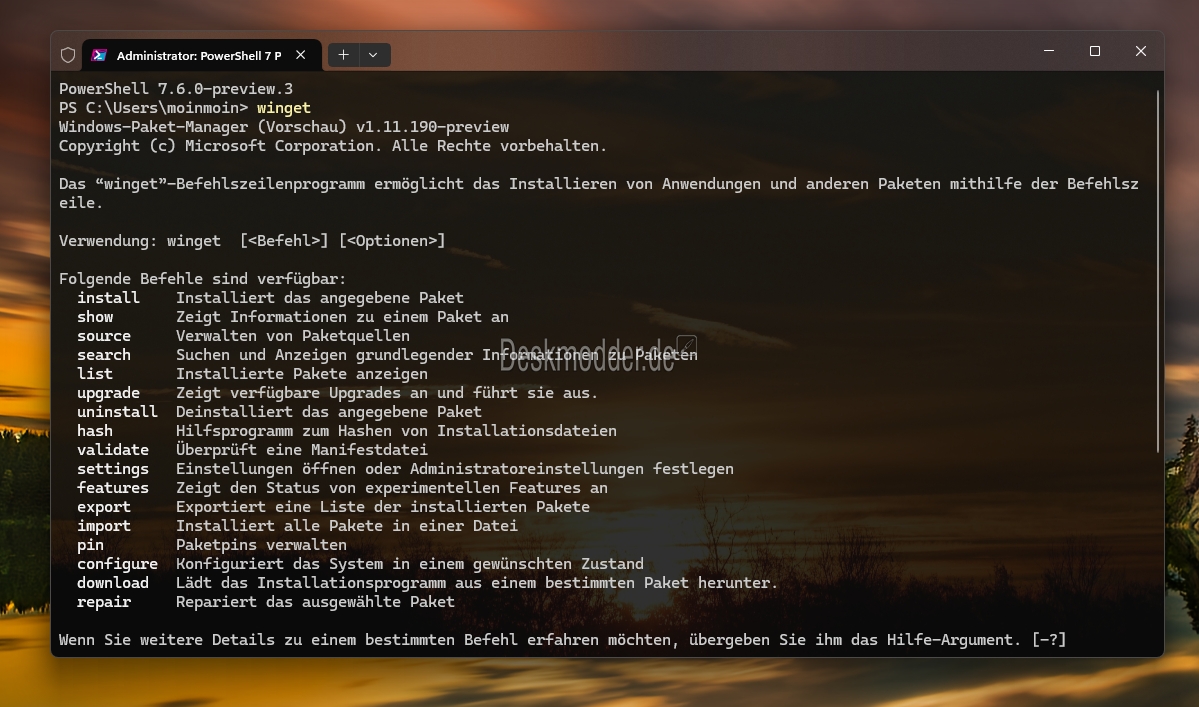Click the 'search' command name

[104, 355]
